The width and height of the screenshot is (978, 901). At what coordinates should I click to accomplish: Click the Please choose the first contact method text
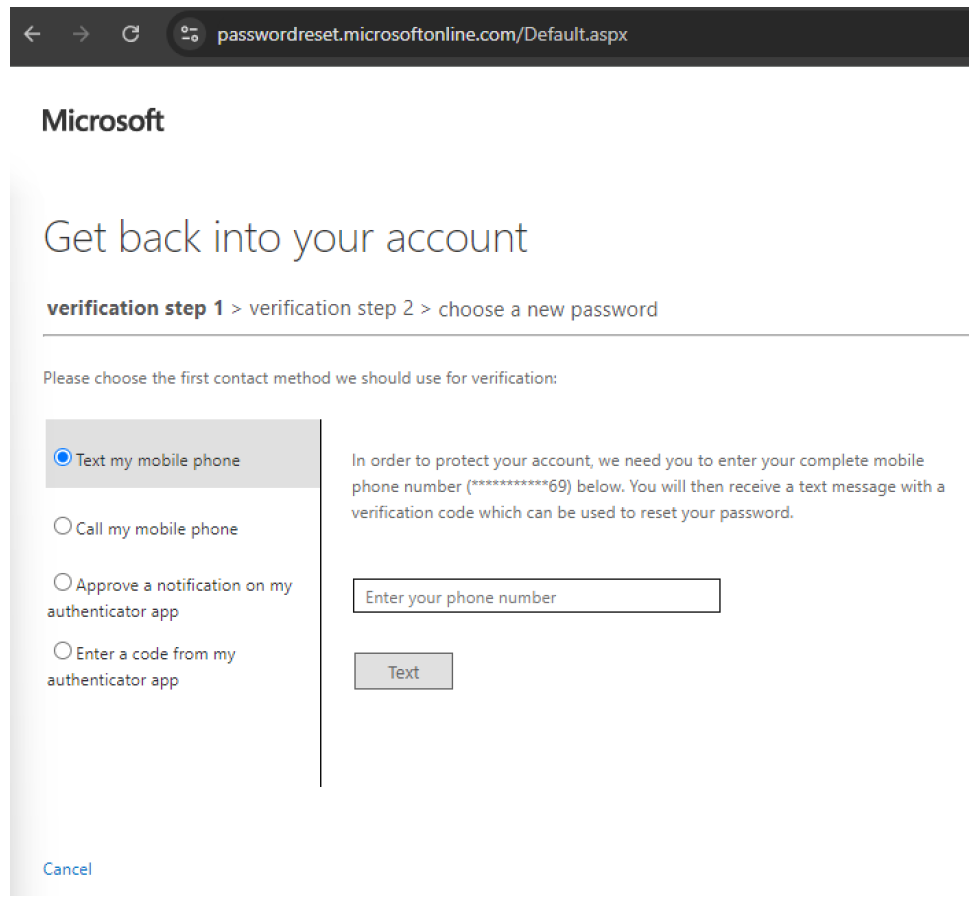[300, 378]
